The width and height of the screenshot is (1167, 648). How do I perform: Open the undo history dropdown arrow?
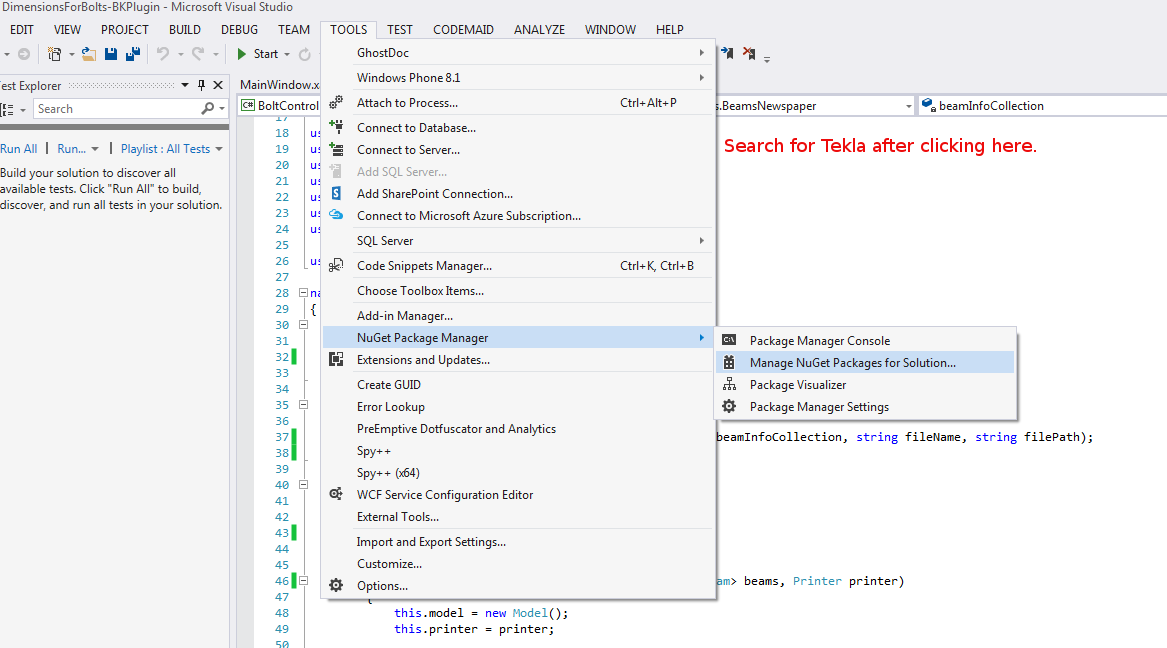pos(180,54)
